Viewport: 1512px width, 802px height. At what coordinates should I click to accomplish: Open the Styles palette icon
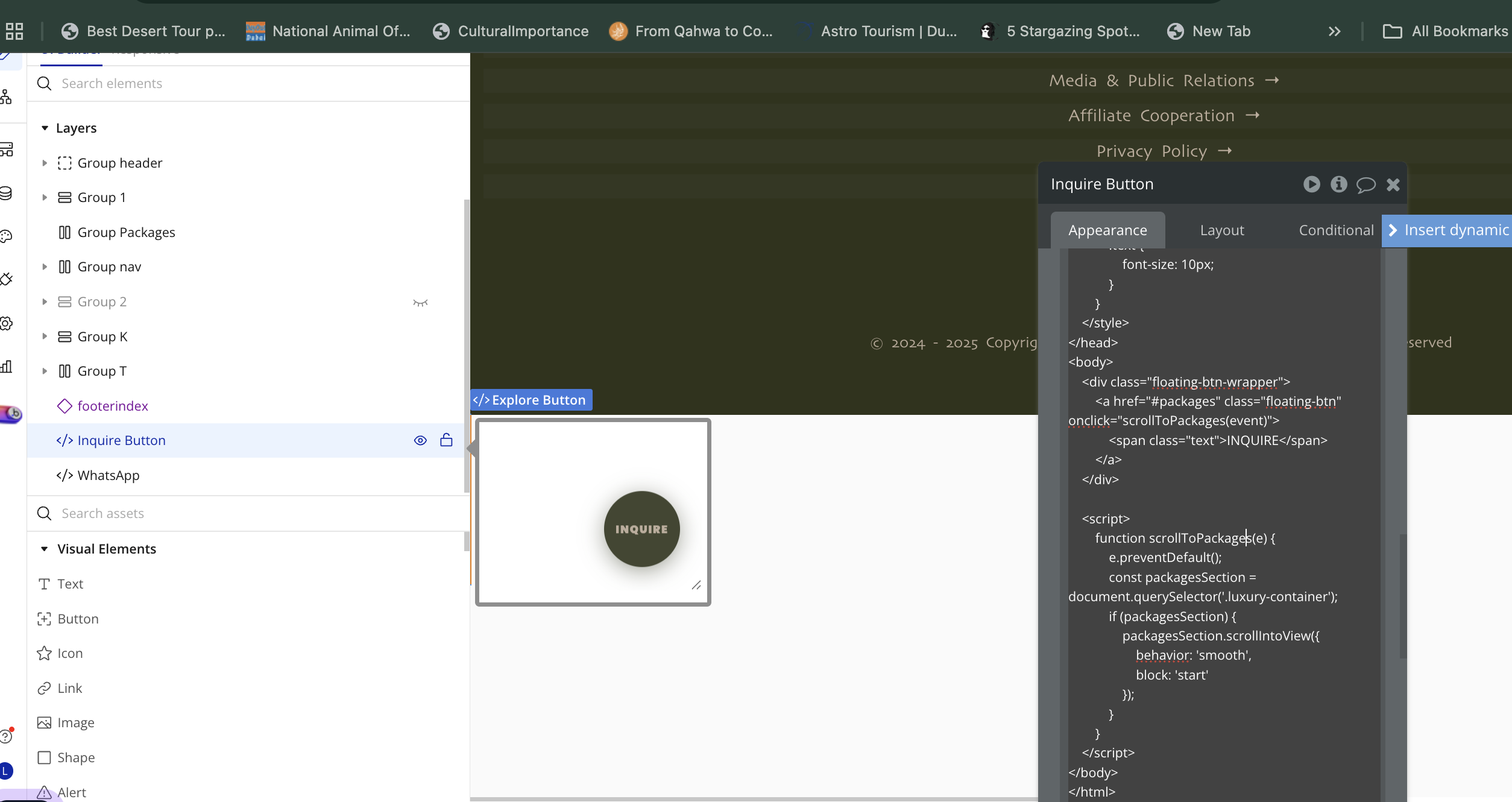point(6,236)
